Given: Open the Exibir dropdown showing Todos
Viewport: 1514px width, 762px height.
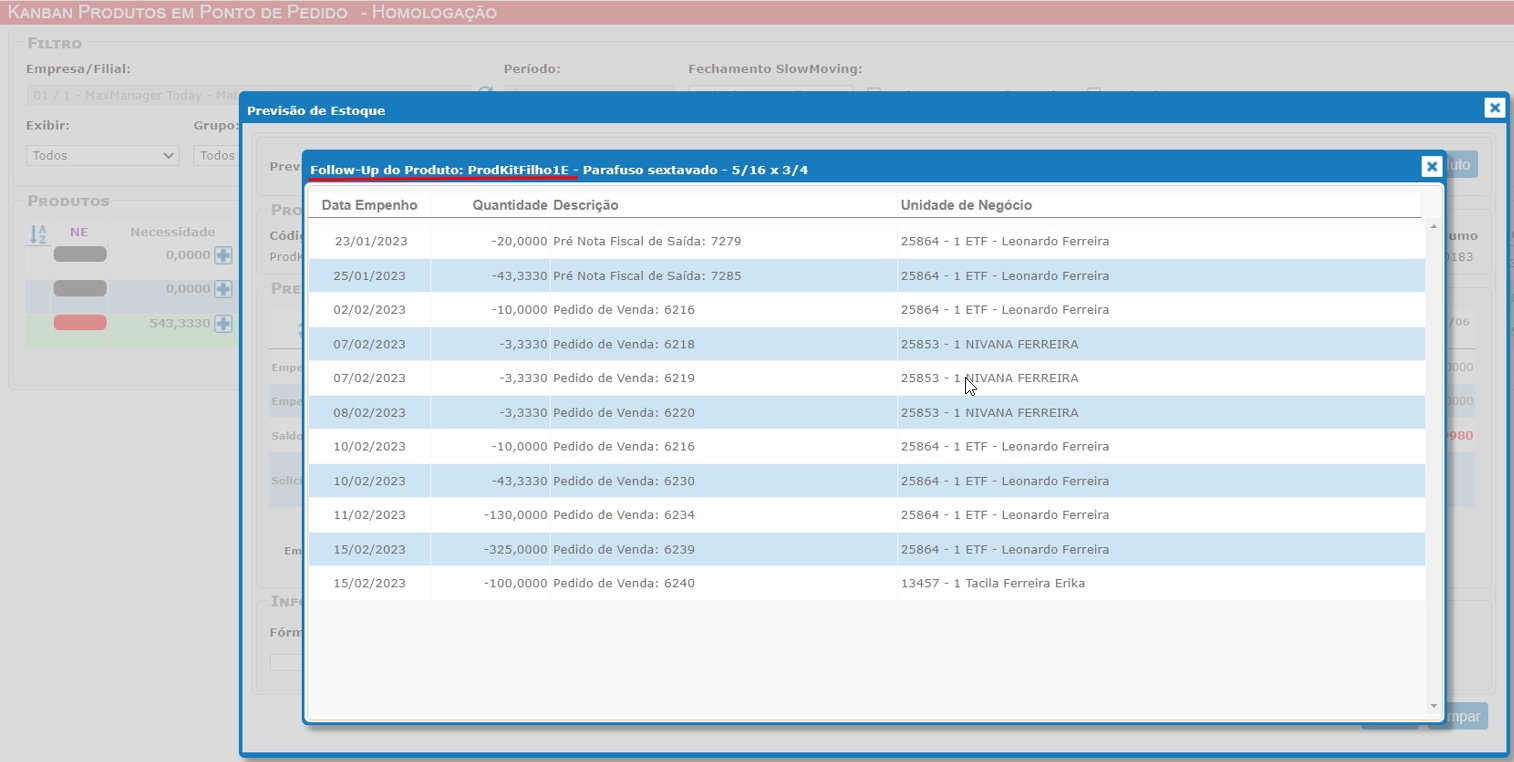Looking at the screenshot, I should [102, 156].
